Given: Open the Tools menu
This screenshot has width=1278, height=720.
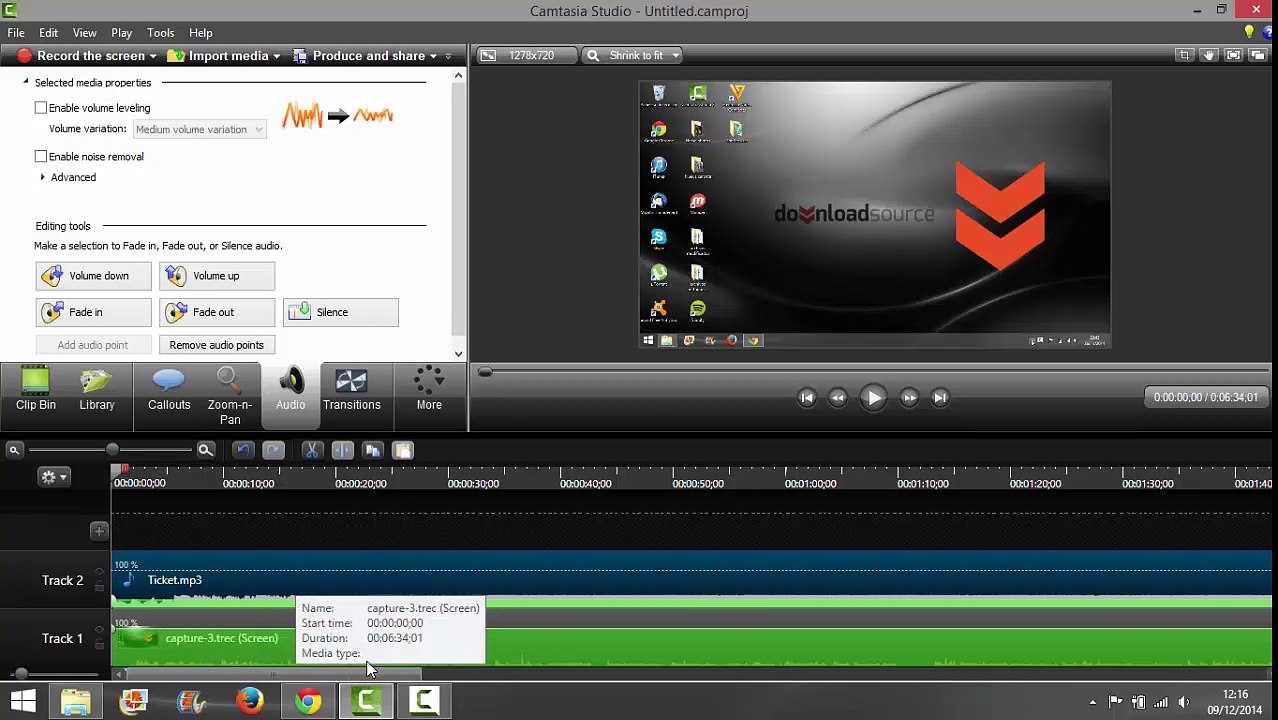Looking at the screenshot, I should (x=160, y=33).
